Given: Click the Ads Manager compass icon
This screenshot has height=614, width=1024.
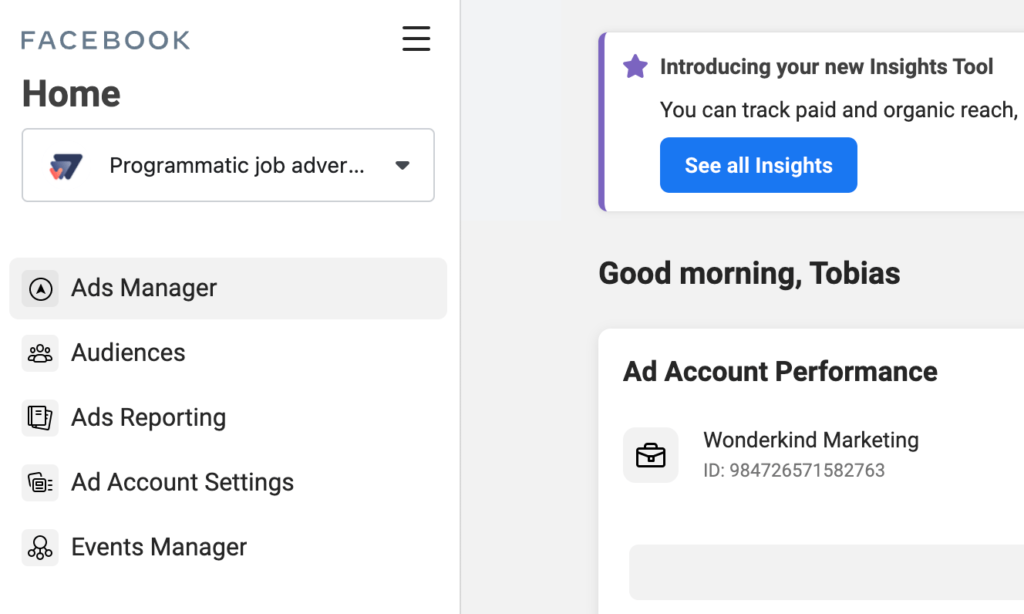Looking at the screenshot, I should pos(40,289).
